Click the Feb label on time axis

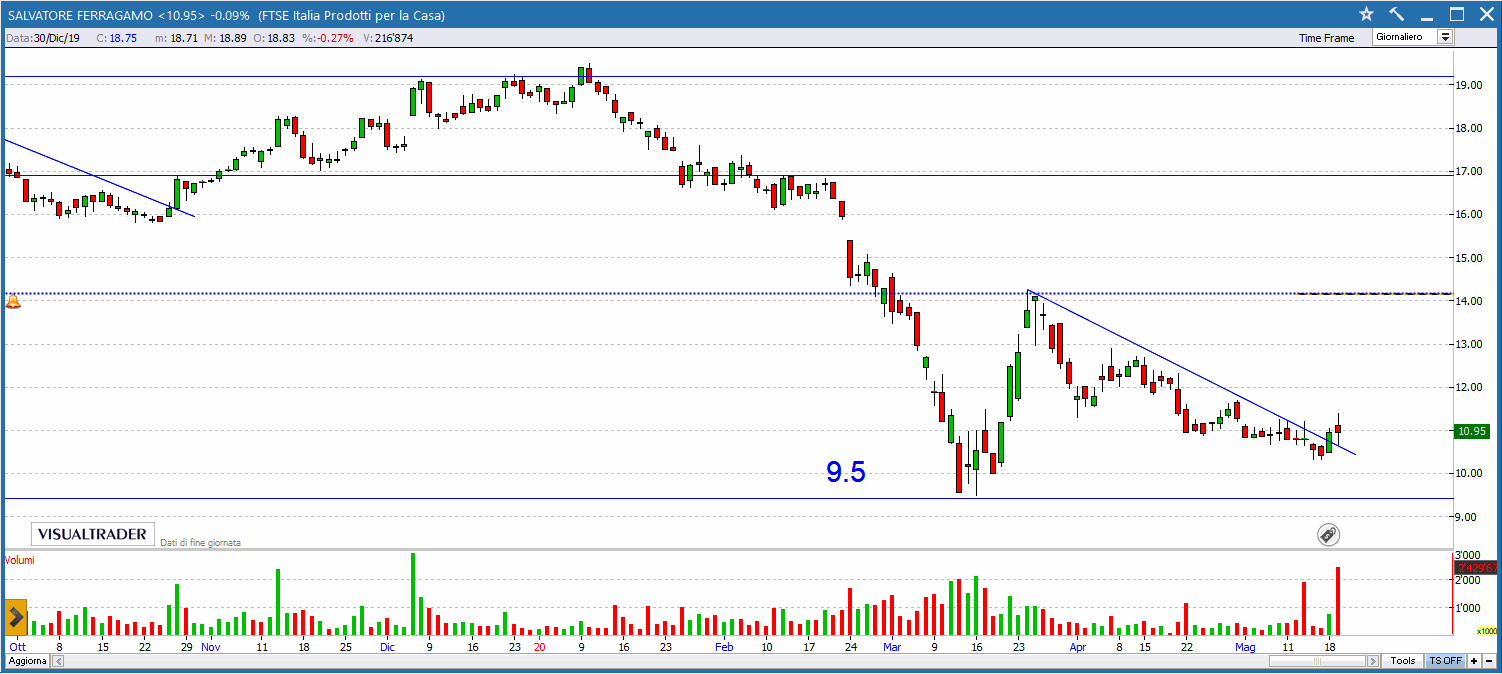pyautogui.click(x=724, y=647)
